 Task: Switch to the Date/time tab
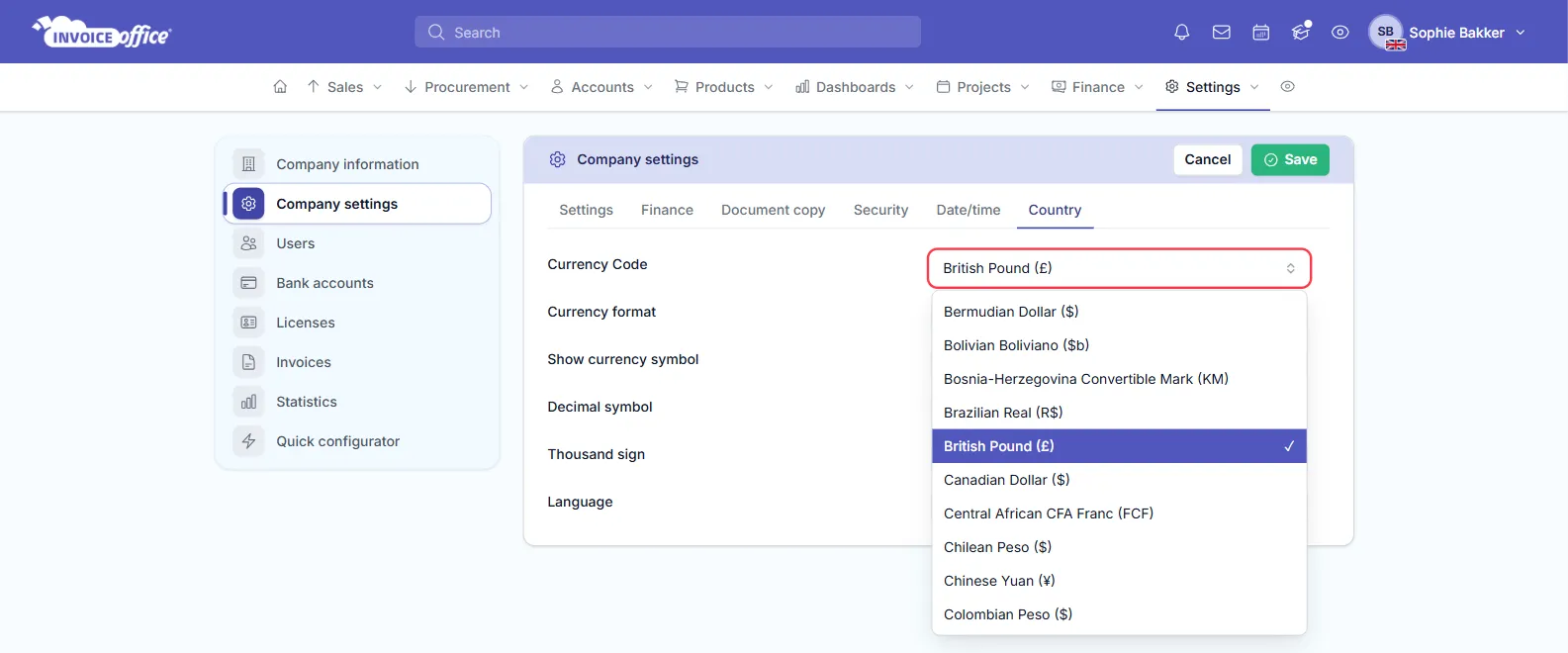coord(968,210)
